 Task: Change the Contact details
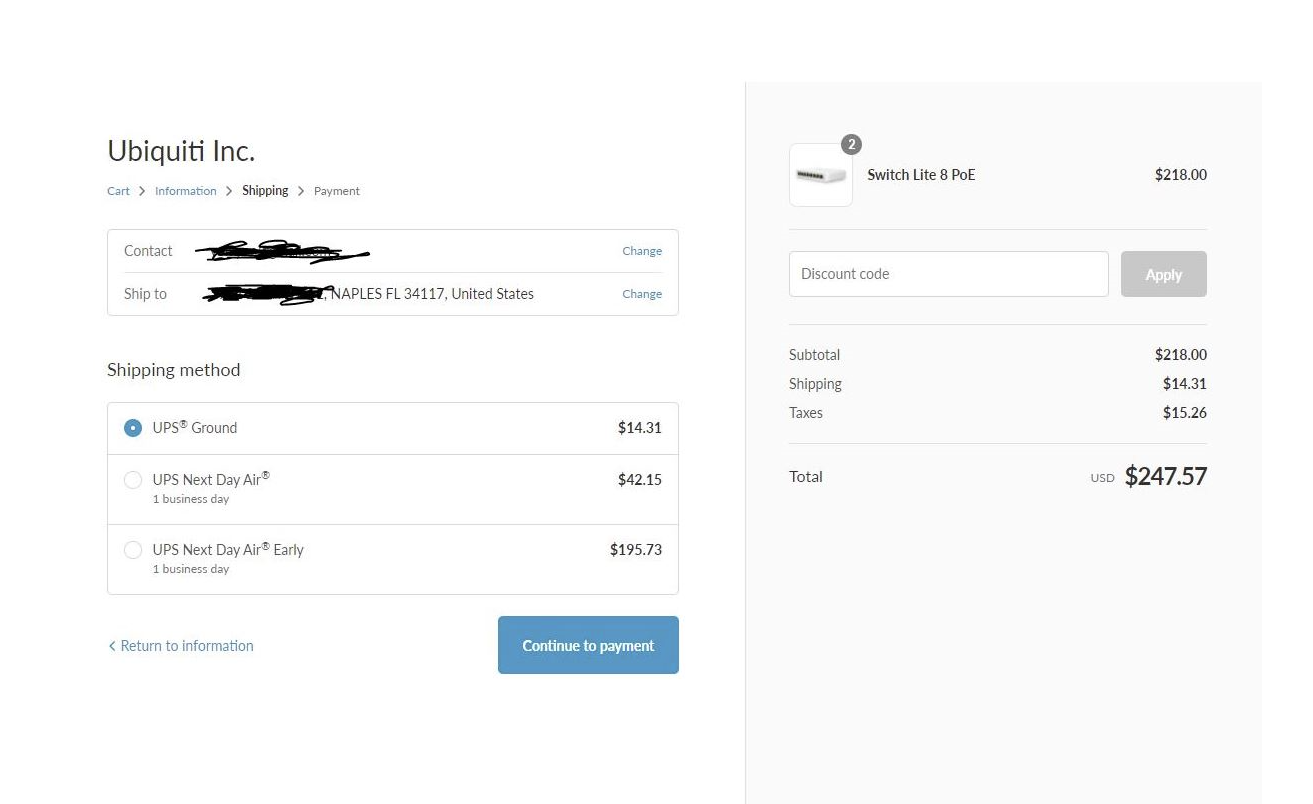pos(641,251)
